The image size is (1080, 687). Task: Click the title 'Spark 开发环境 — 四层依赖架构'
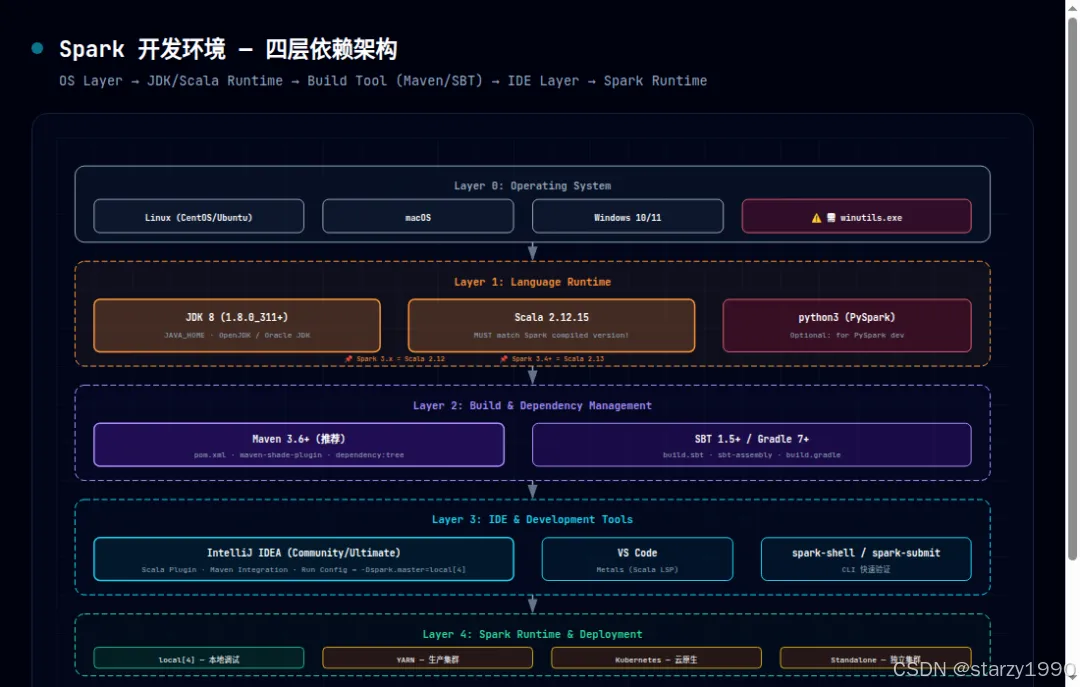[x=228, y=49]
